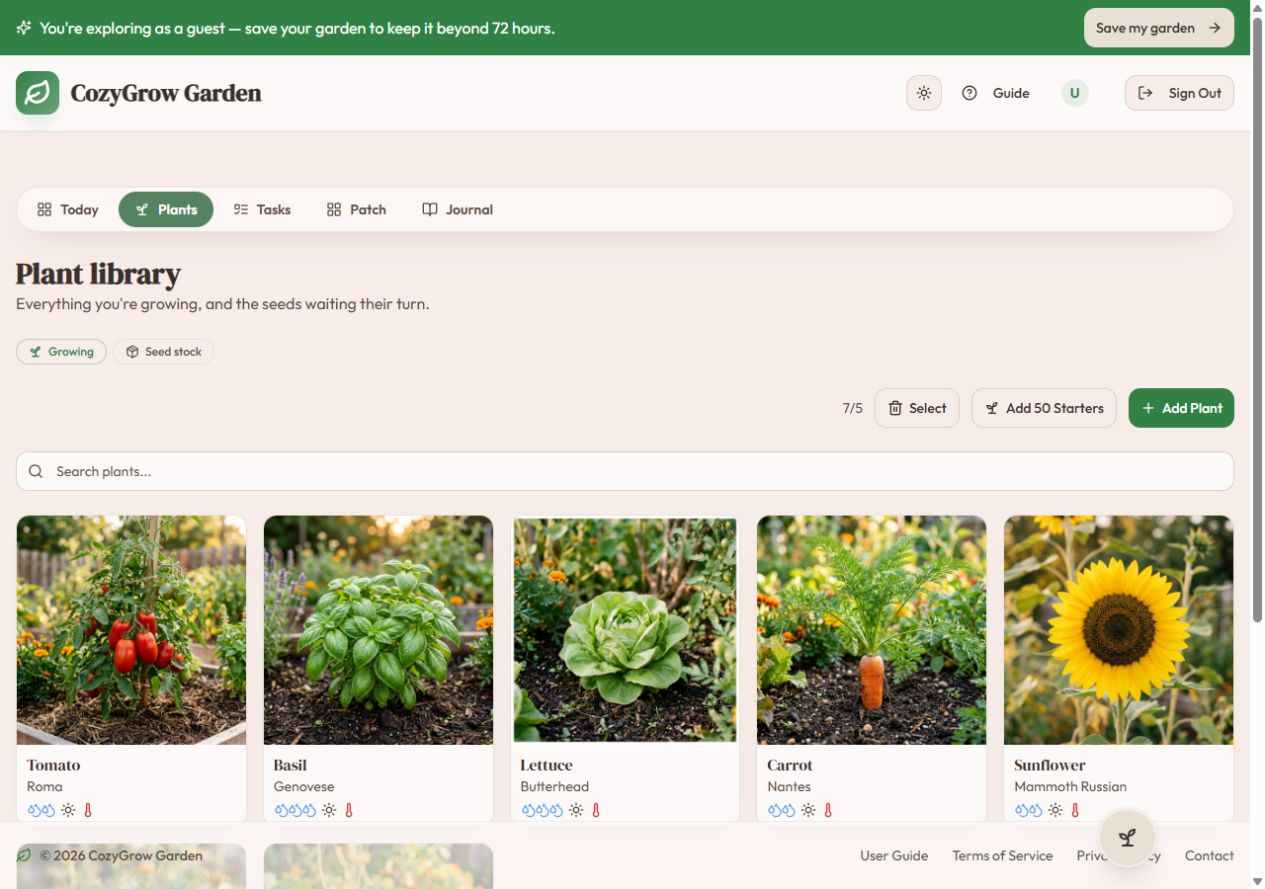Click the Basil card title
This screenshot has height=889, width=1265.
291,765
